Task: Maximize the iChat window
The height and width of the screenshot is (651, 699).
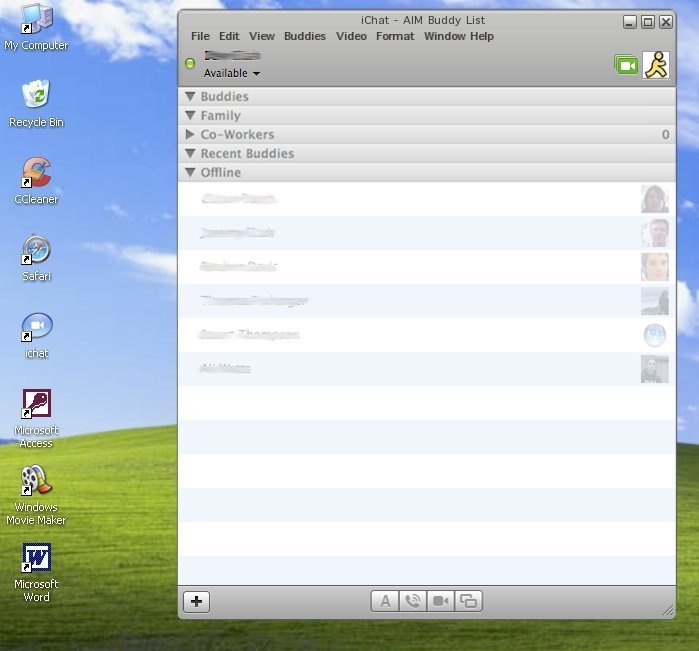Action: point(648,22)
